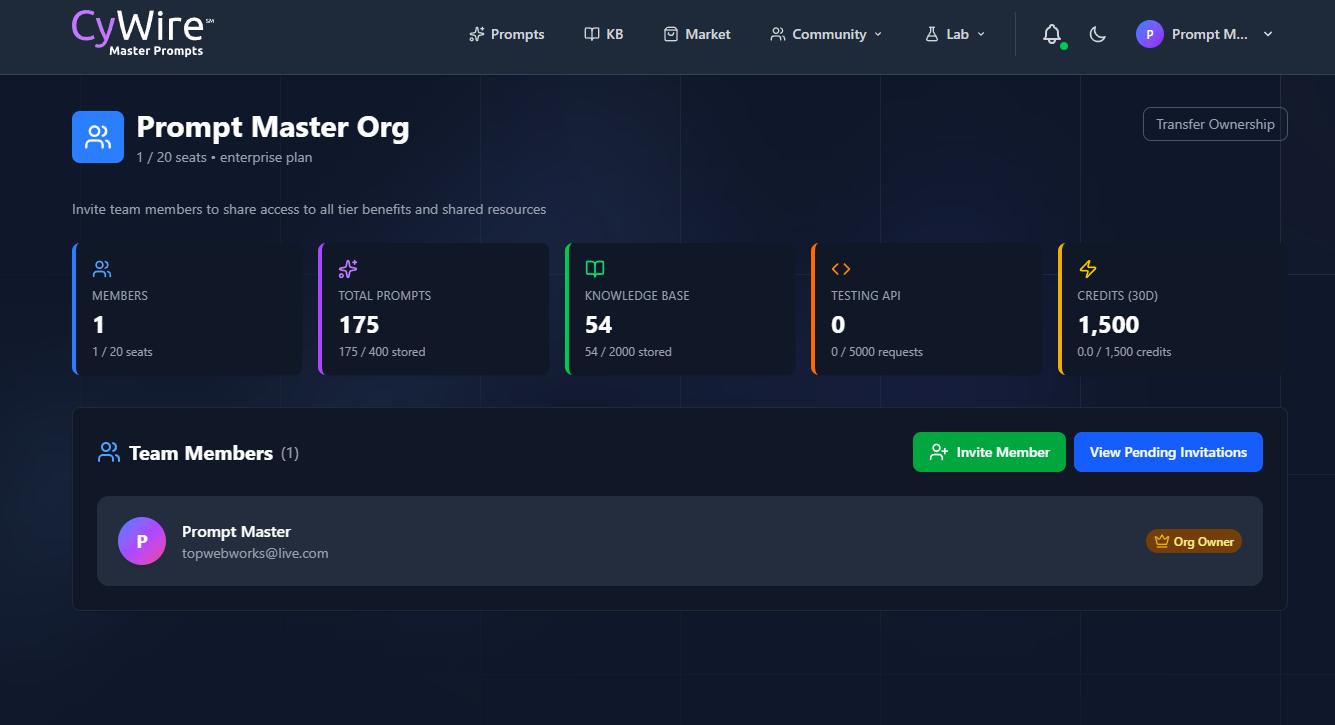Open the KB menu item
Viewport: 1335px width, 725px height.
pyautogui.click(x=603, y=34)
